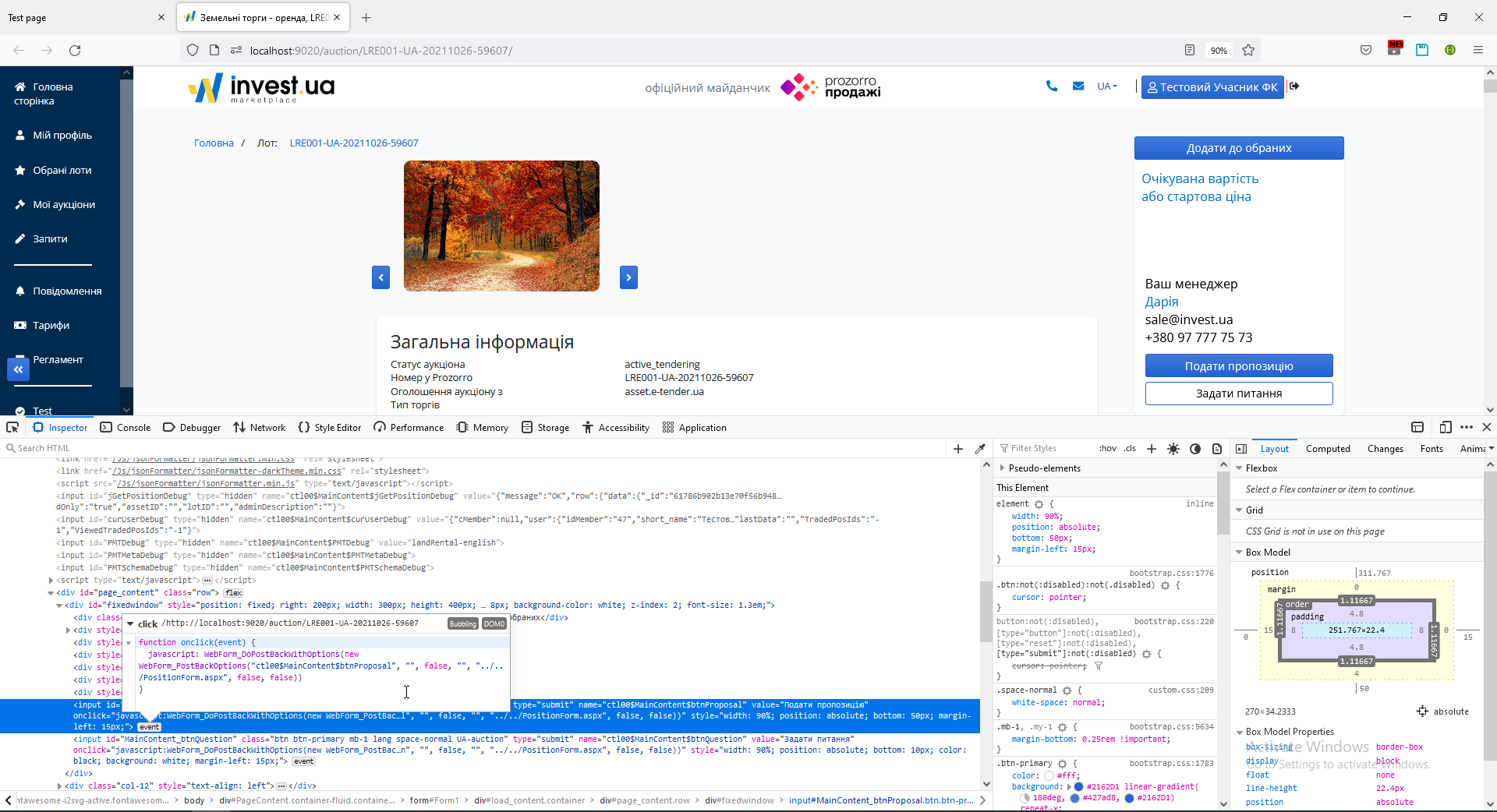Open a new browser tab
This screenshot has width=1497, height=812.
(366, 17)
